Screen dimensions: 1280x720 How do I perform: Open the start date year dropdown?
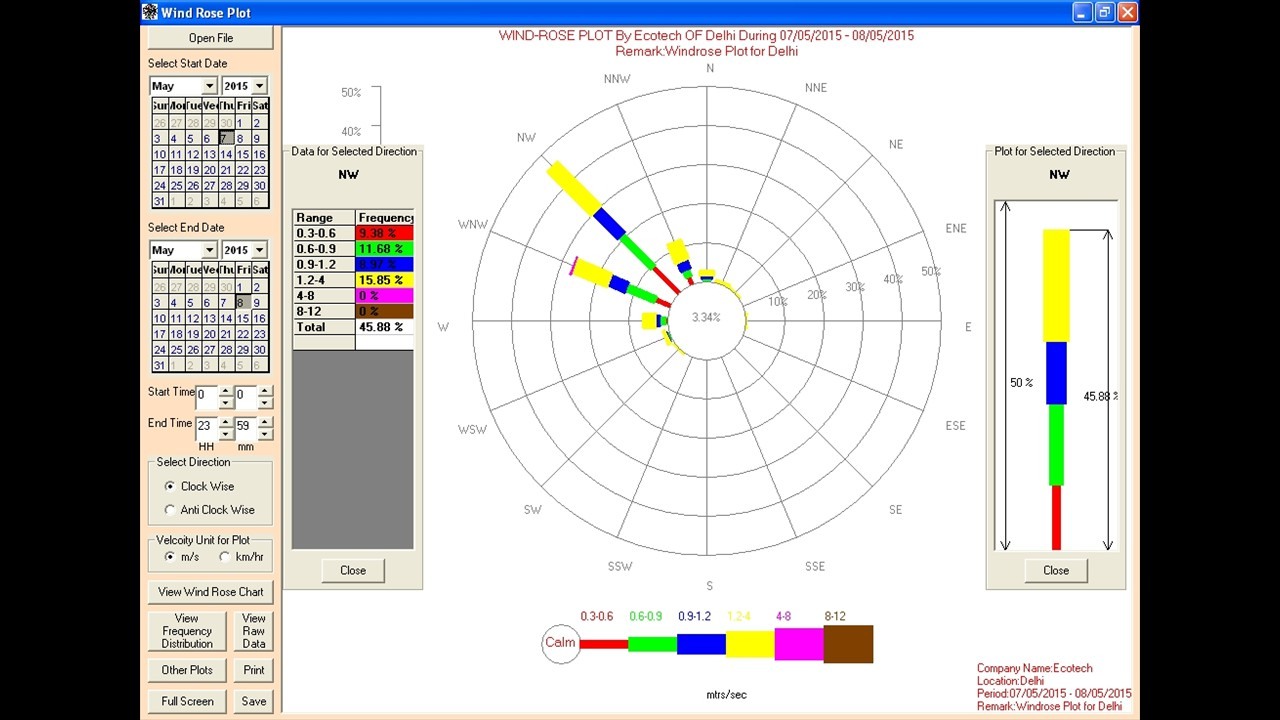[x=259, y=86]
